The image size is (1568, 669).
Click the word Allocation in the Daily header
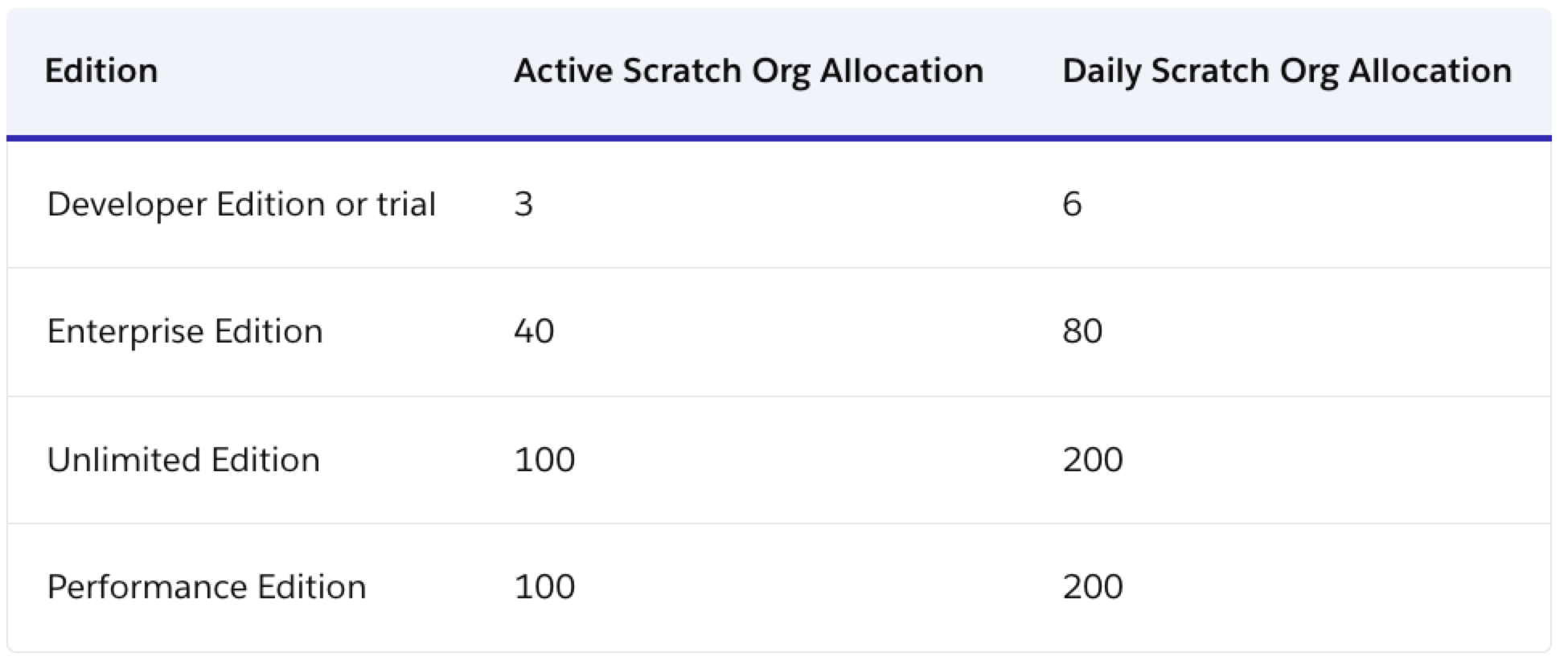tap(1430, 71)
